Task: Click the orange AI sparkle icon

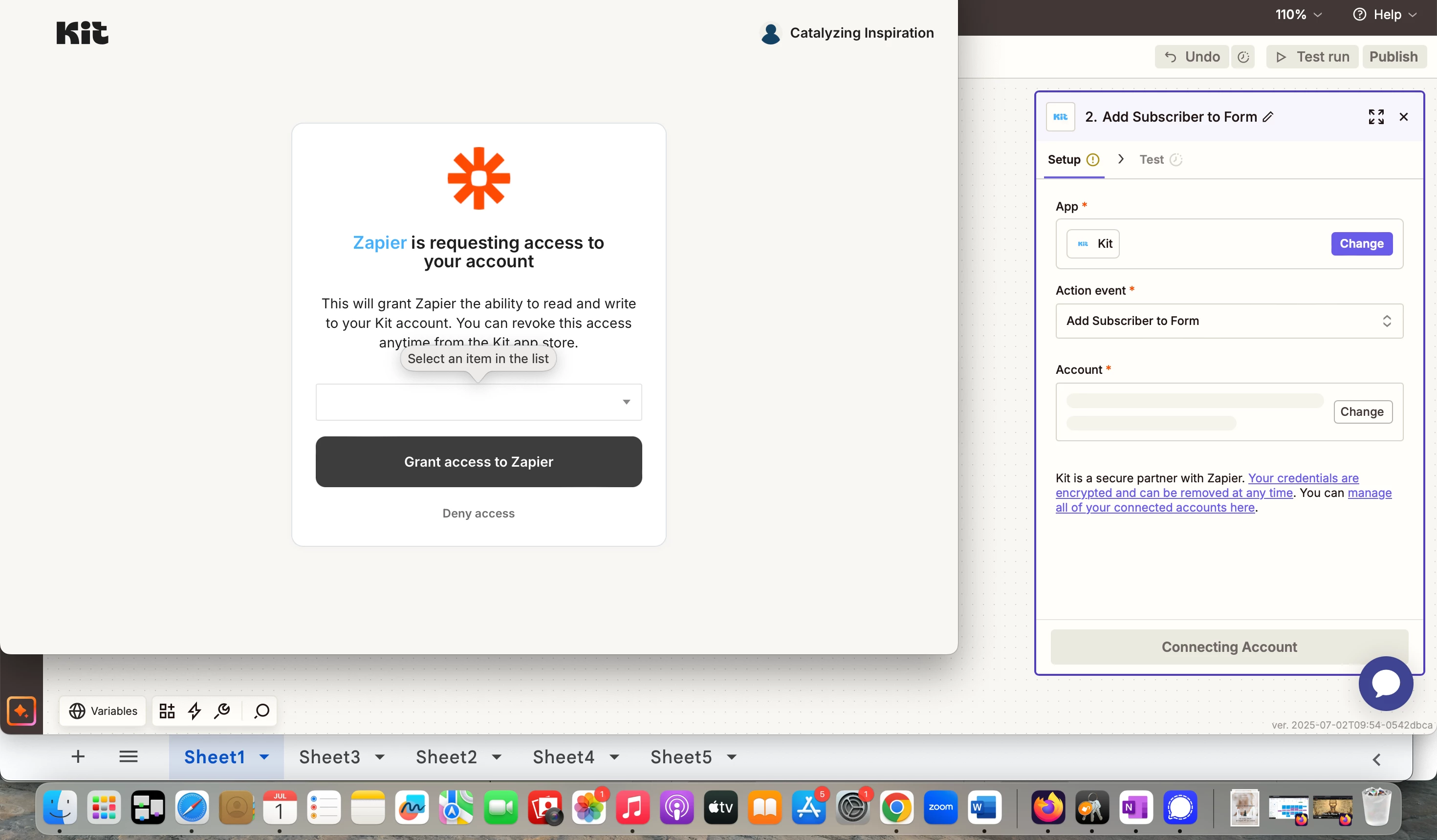Action: (x=22, y=710)
